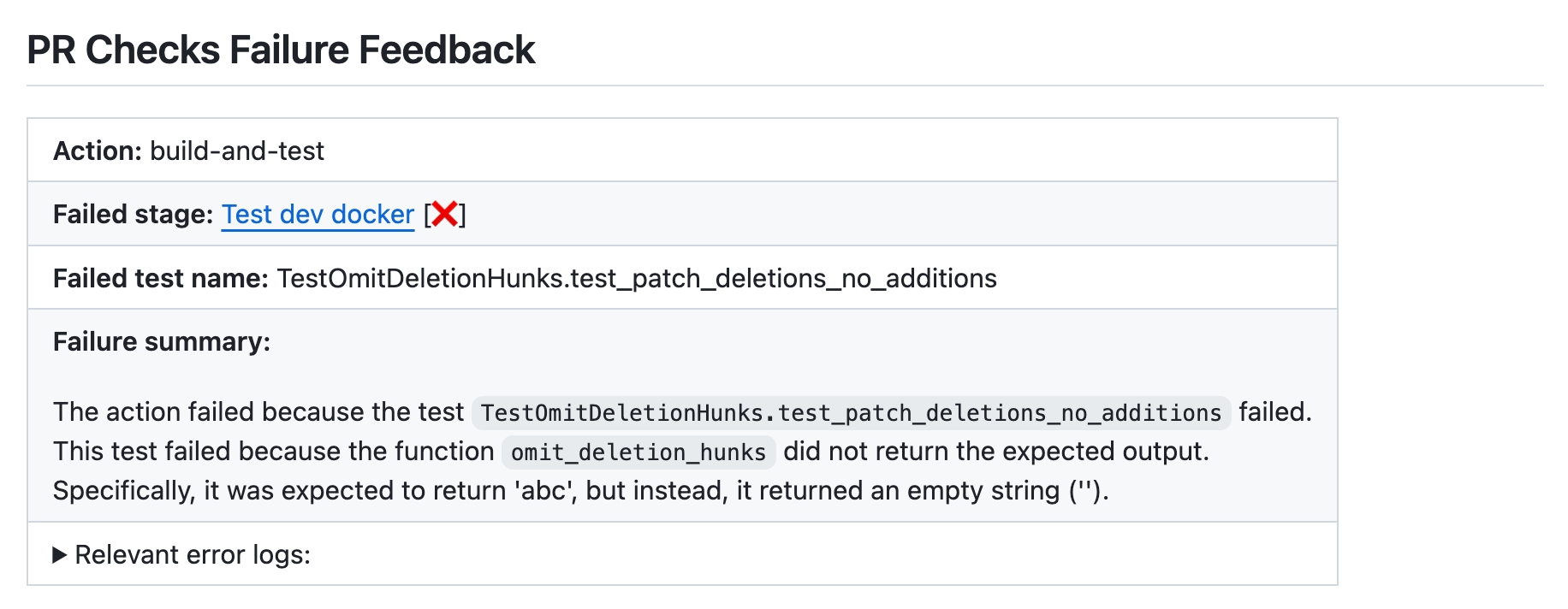Click the Relevant error logs label
Screen dimensions: 1568x609
193,555
